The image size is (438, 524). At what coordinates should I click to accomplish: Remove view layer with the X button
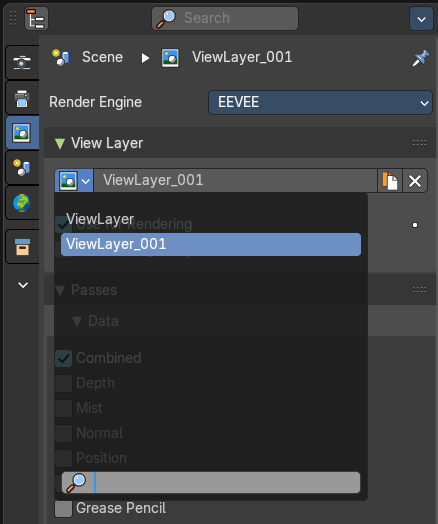tap(415, 181)
